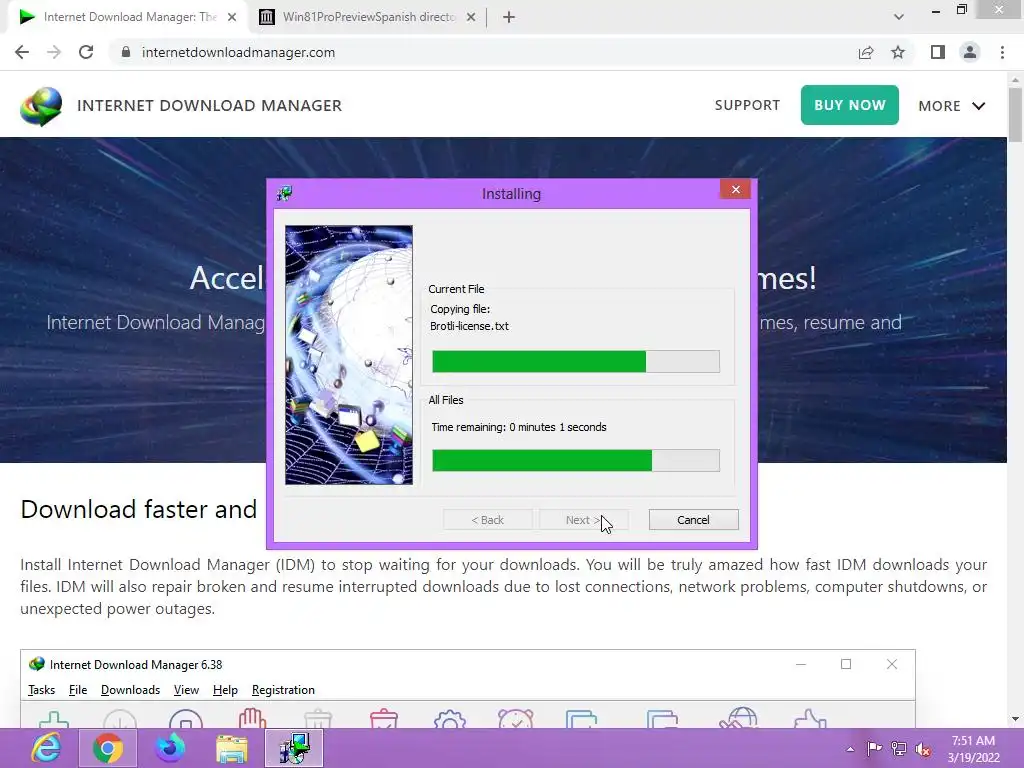Open Chrome's three-dot menu
Screen dimensions: 1024x768
point(1002,52)
